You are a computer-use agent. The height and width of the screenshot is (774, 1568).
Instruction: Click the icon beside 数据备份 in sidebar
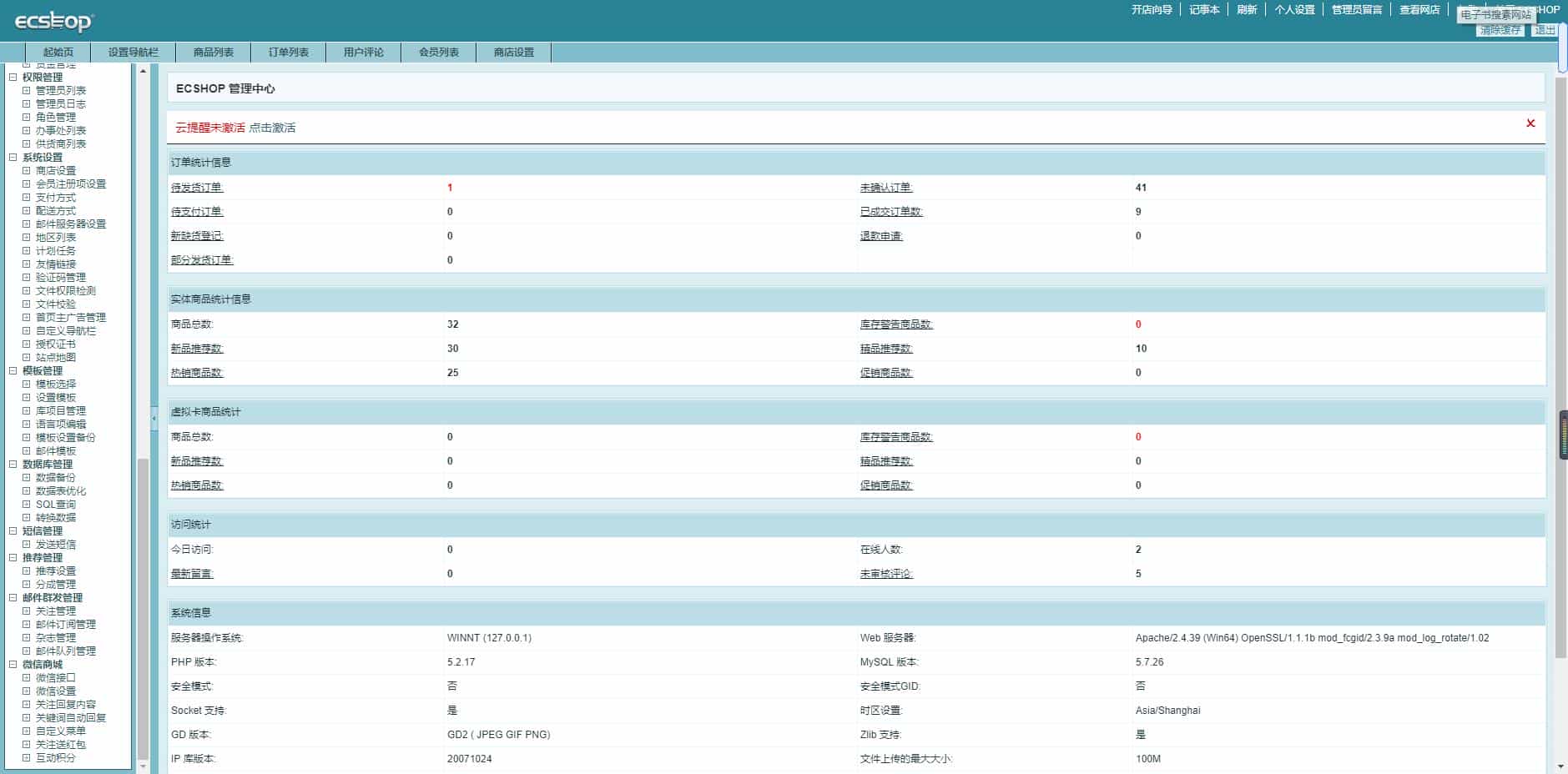[x=26, y=478]
